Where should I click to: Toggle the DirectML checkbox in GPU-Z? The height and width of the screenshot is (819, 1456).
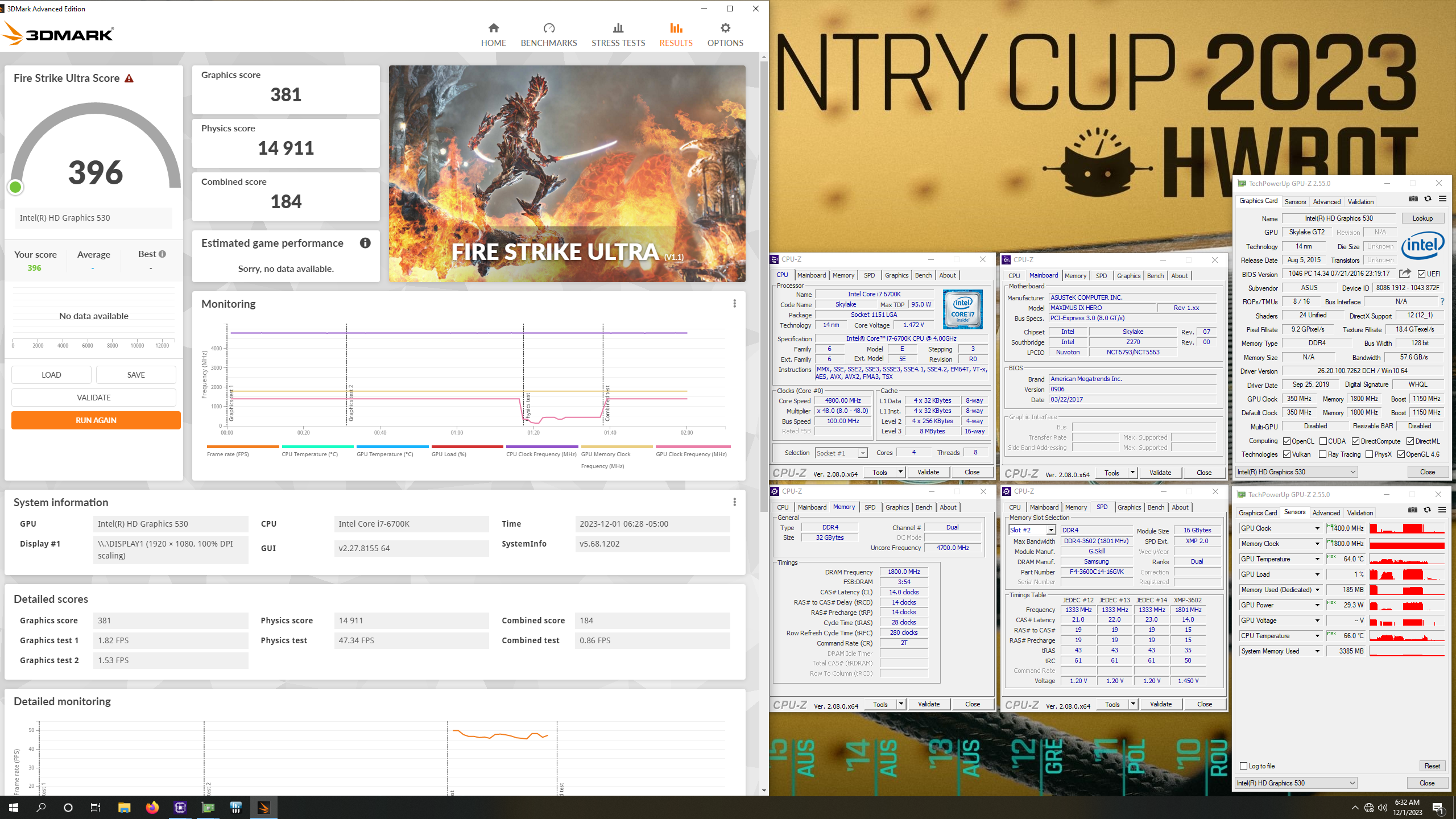pyautogui.click(x=1410, y=441)
